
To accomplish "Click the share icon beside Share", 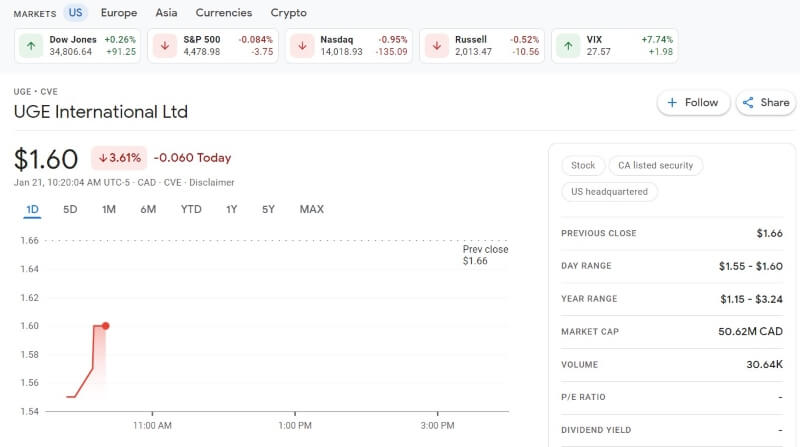I will (x=748, y=103).
